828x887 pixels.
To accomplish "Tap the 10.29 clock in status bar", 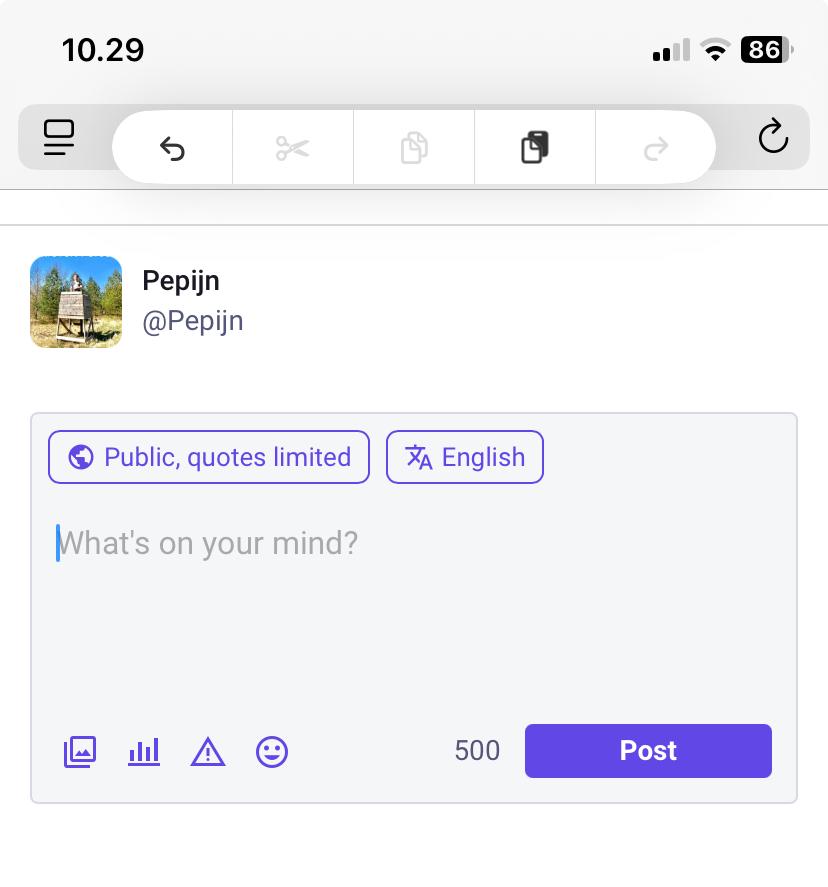I will pos(103,49).
